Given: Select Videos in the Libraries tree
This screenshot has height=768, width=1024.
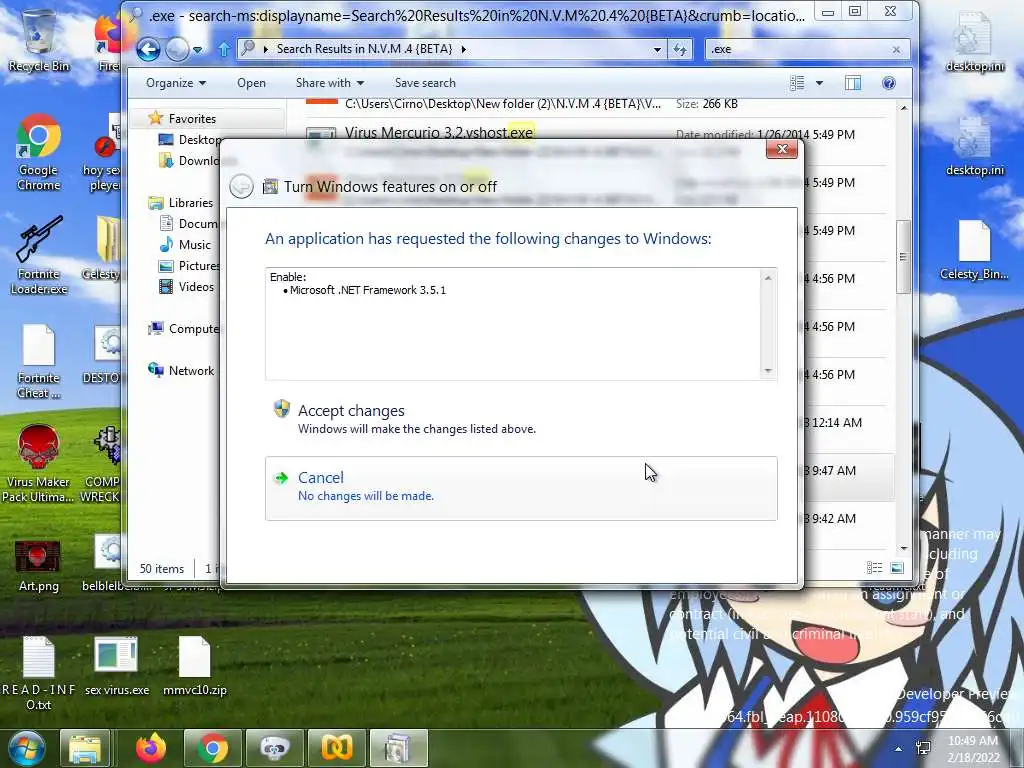Looking at the screenshot, I should click(x=196, y=287).
